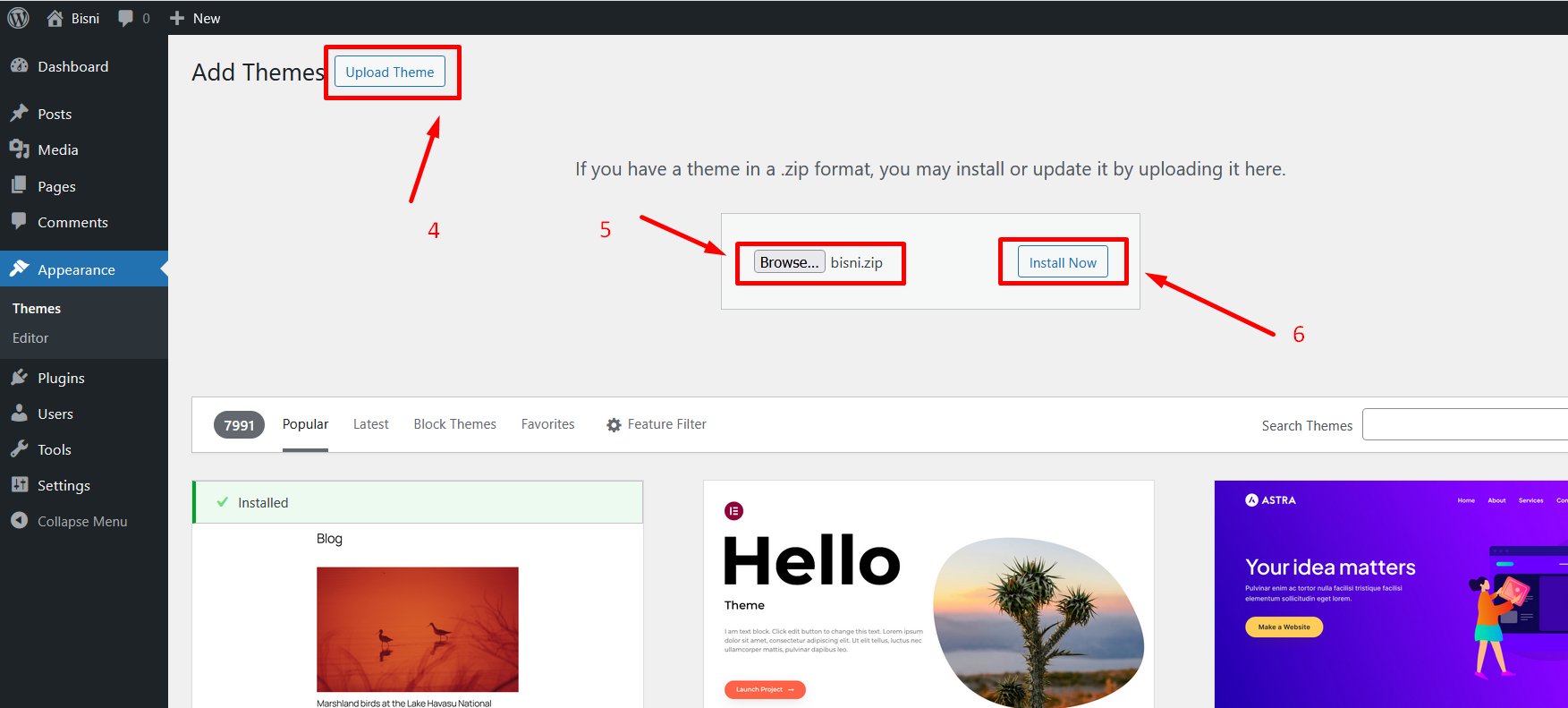Open the Hello theme preview card
Screen dimensions: 1568x708
(928, 594)
